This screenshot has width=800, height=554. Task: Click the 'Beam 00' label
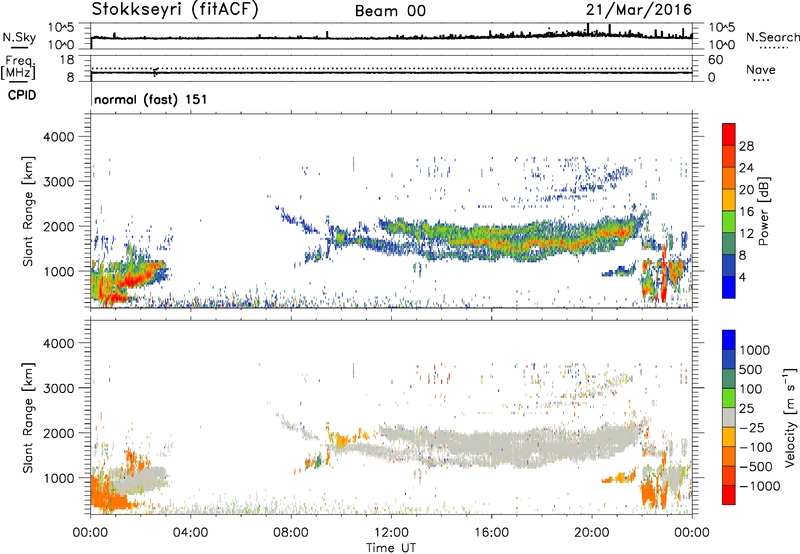click(390, 11)
